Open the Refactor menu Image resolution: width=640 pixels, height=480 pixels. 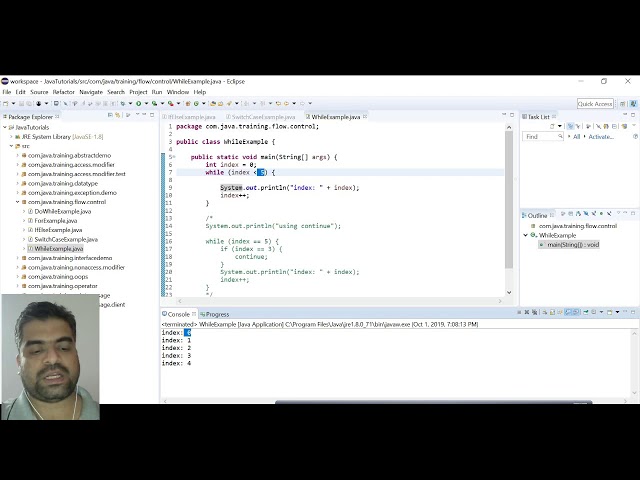[x=64, y=92]
